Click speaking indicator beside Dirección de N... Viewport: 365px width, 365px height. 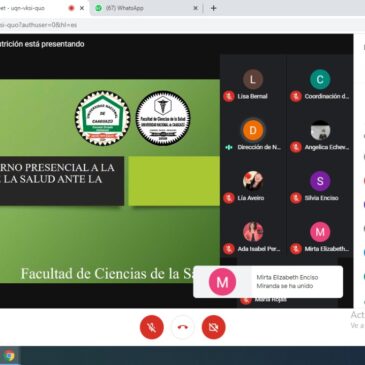[x=229, y=147]
